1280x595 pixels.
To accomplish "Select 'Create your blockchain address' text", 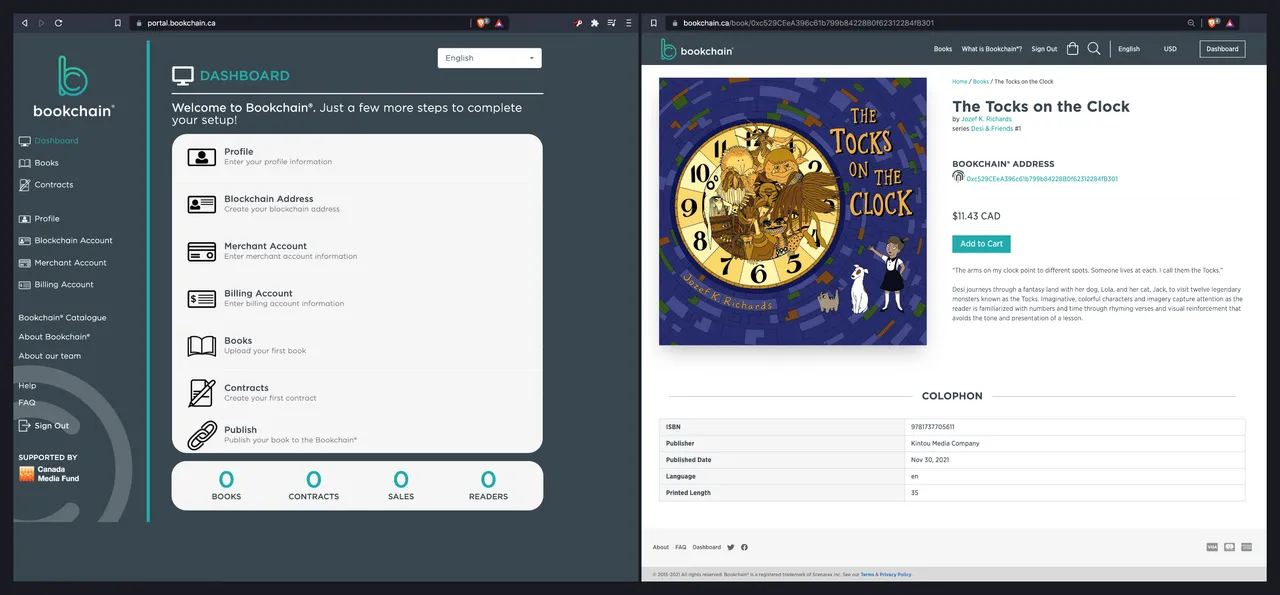I will [x=282, y=209].
